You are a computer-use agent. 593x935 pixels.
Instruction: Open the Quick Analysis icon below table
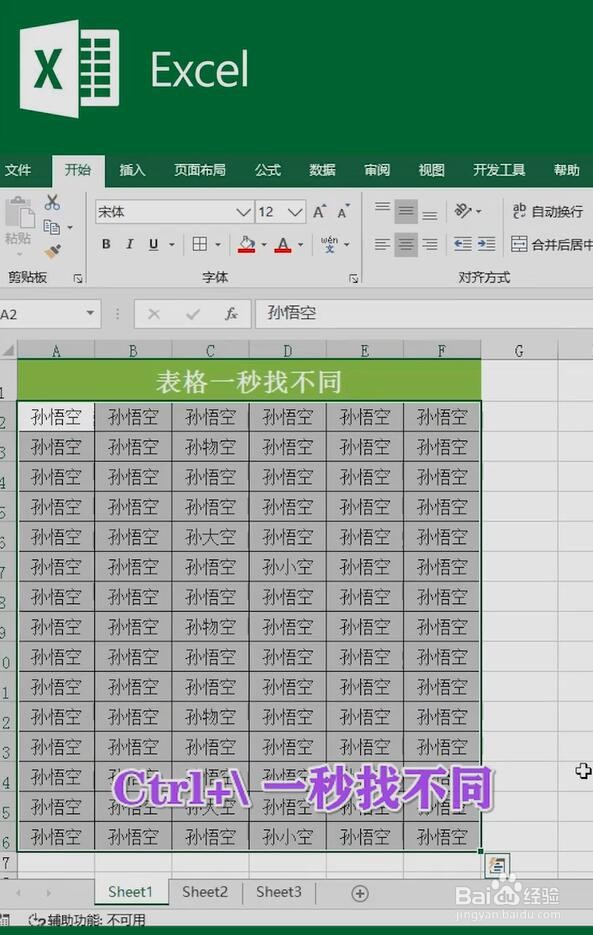(496, 865)
